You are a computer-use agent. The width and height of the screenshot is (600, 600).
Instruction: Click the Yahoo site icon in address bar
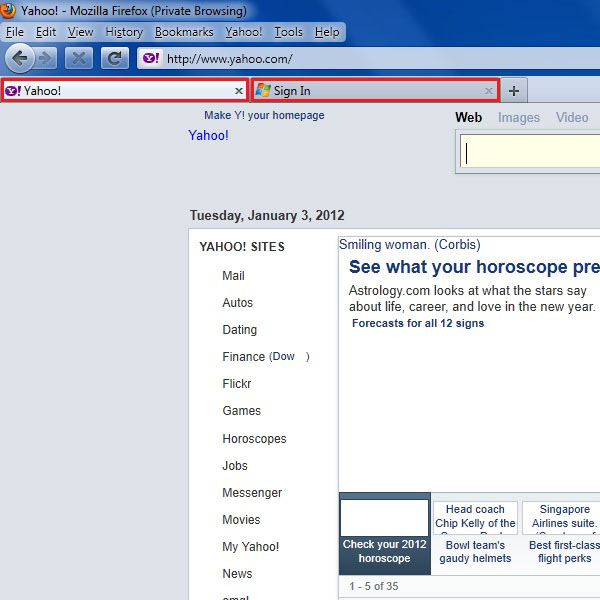151,58
